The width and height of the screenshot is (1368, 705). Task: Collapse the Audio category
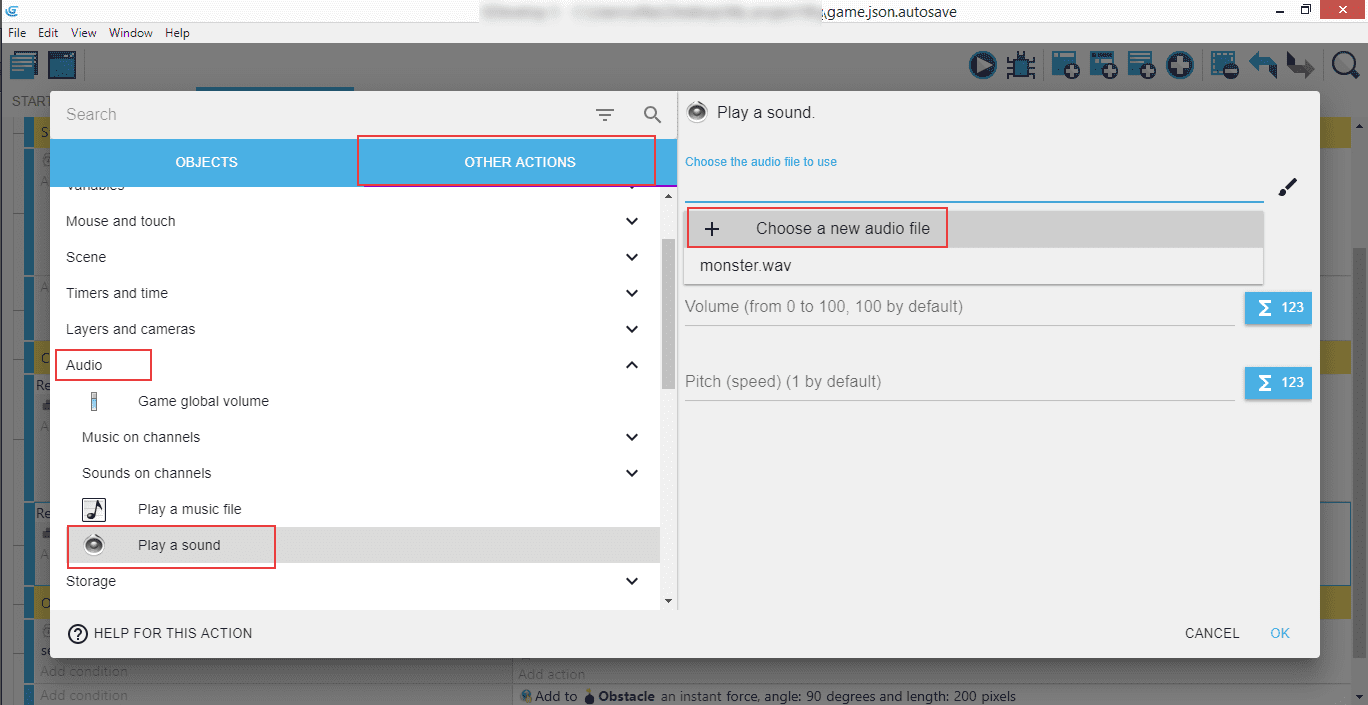pos(631,365)
